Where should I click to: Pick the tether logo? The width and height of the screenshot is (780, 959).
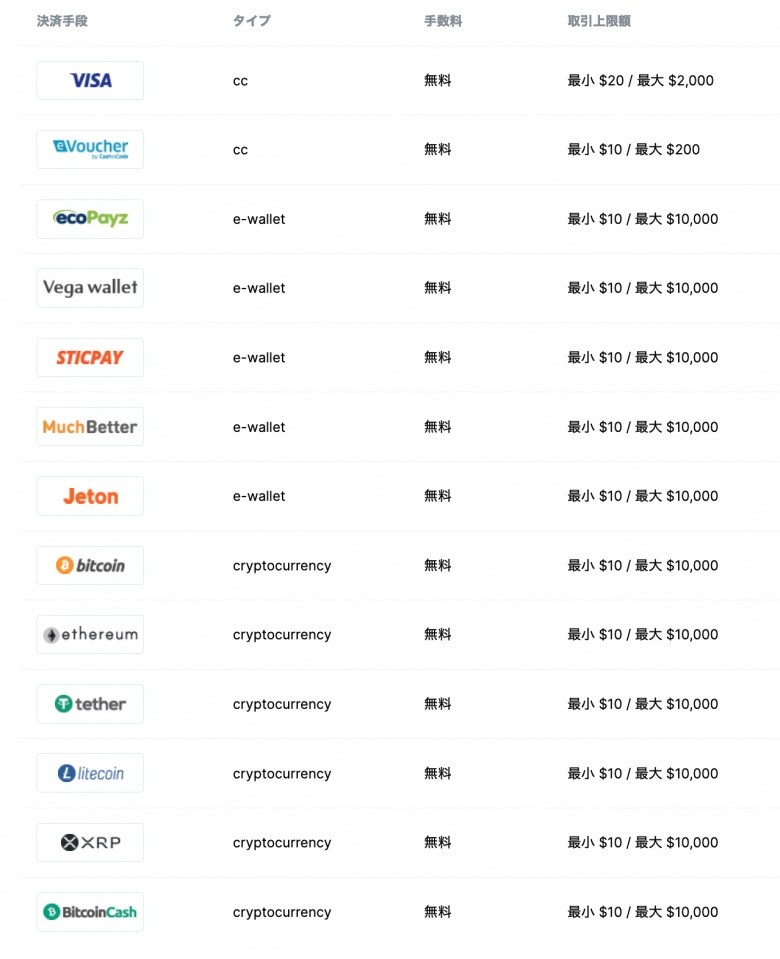click(90, 704)
